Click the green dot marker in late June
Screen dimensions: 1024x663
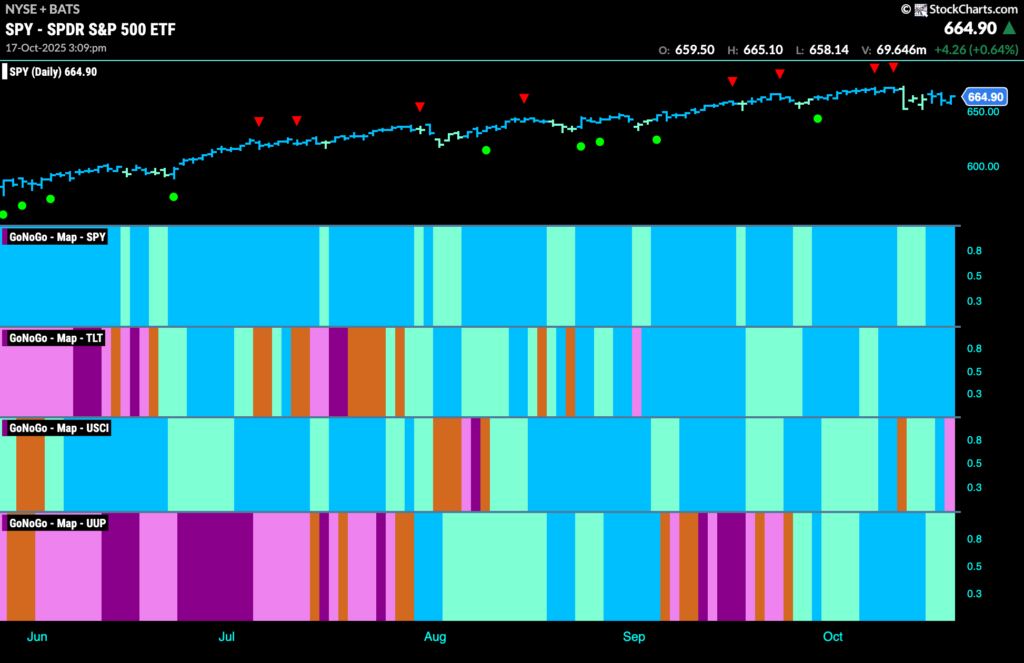(173, 197)
